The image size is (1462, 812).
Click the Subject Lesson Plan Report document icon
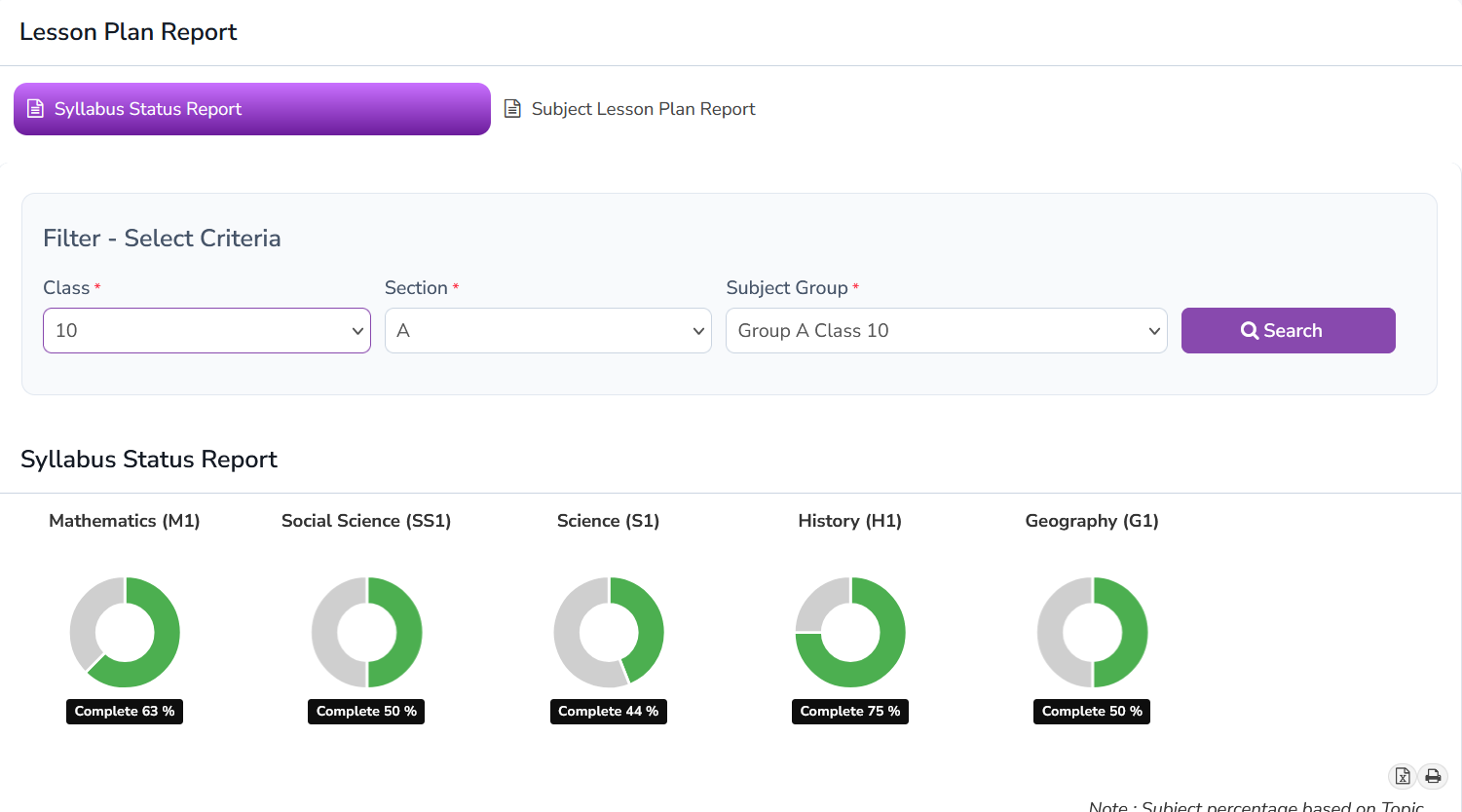pyautogui.click(x=512, y=109)
